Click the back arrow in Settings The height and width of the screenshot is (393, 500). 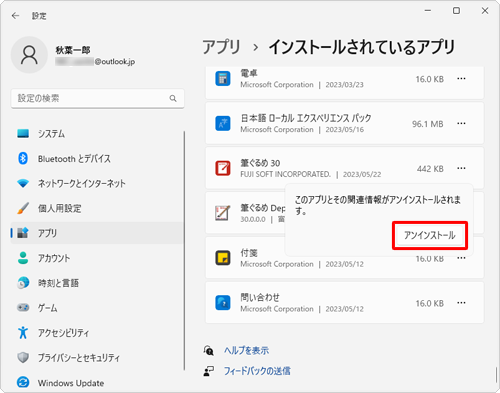pyautogui.click(x=15, y=16)
